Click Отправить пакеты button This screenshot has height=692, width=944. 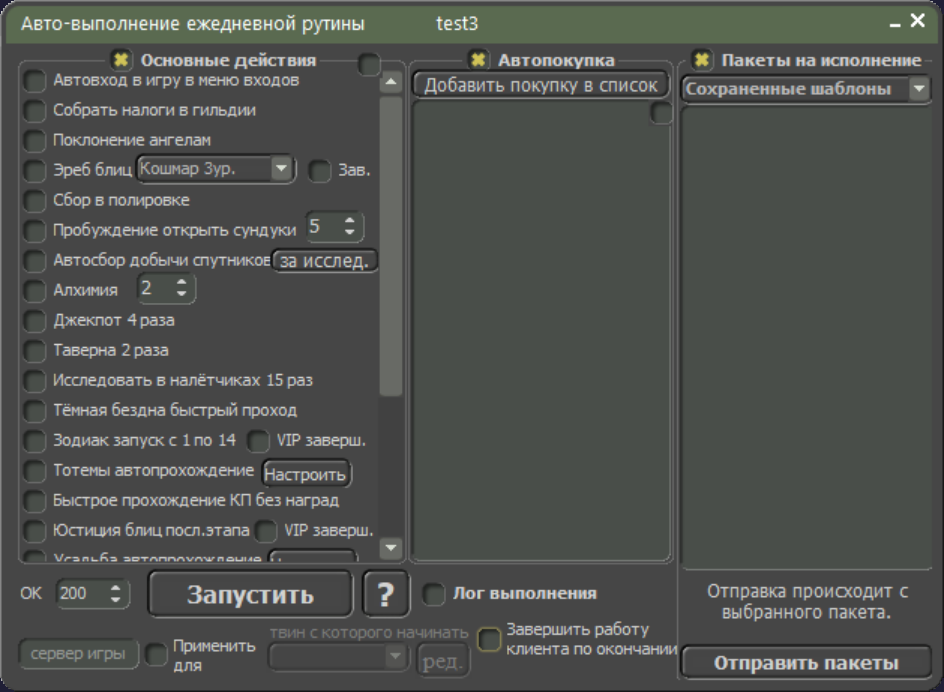[806, 663]
